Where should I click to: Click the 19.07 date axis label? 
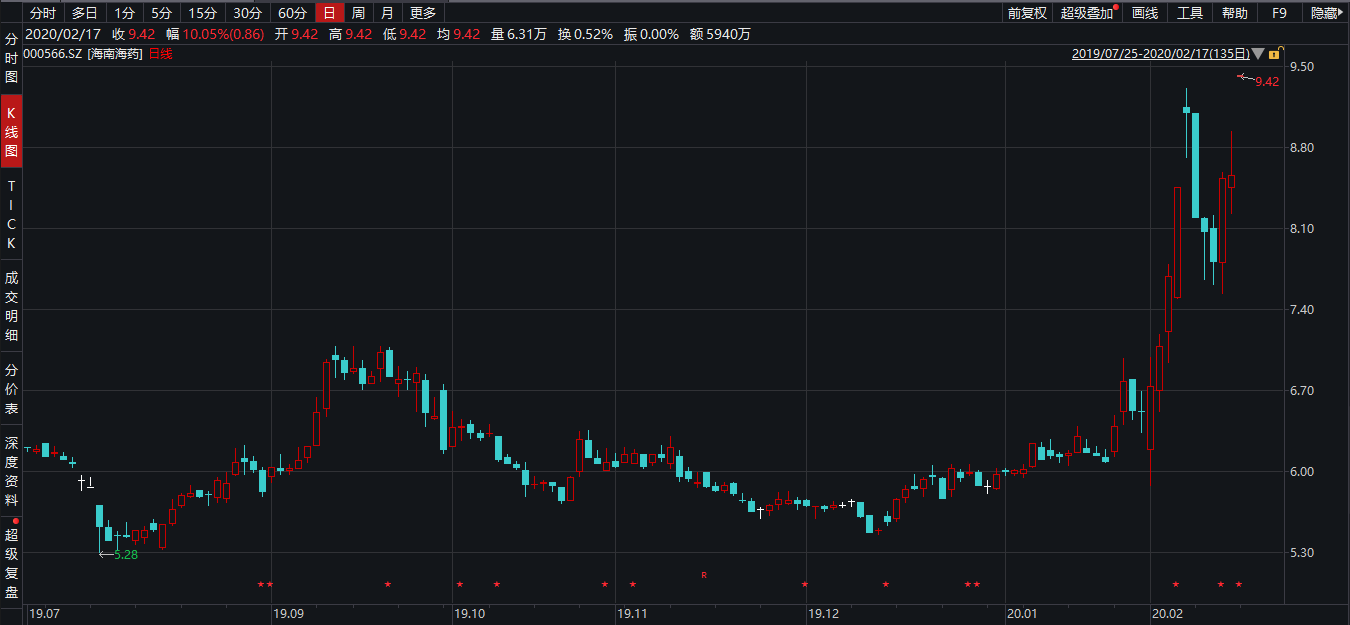pos(46,613)
